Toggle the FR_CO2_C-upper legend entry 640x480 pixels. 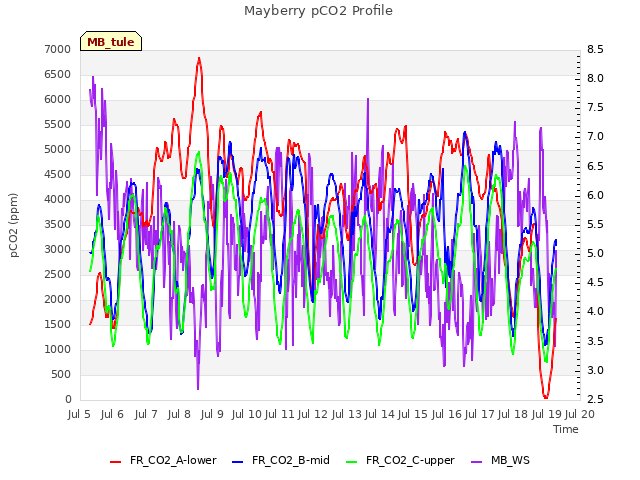(x=400, y=460)
